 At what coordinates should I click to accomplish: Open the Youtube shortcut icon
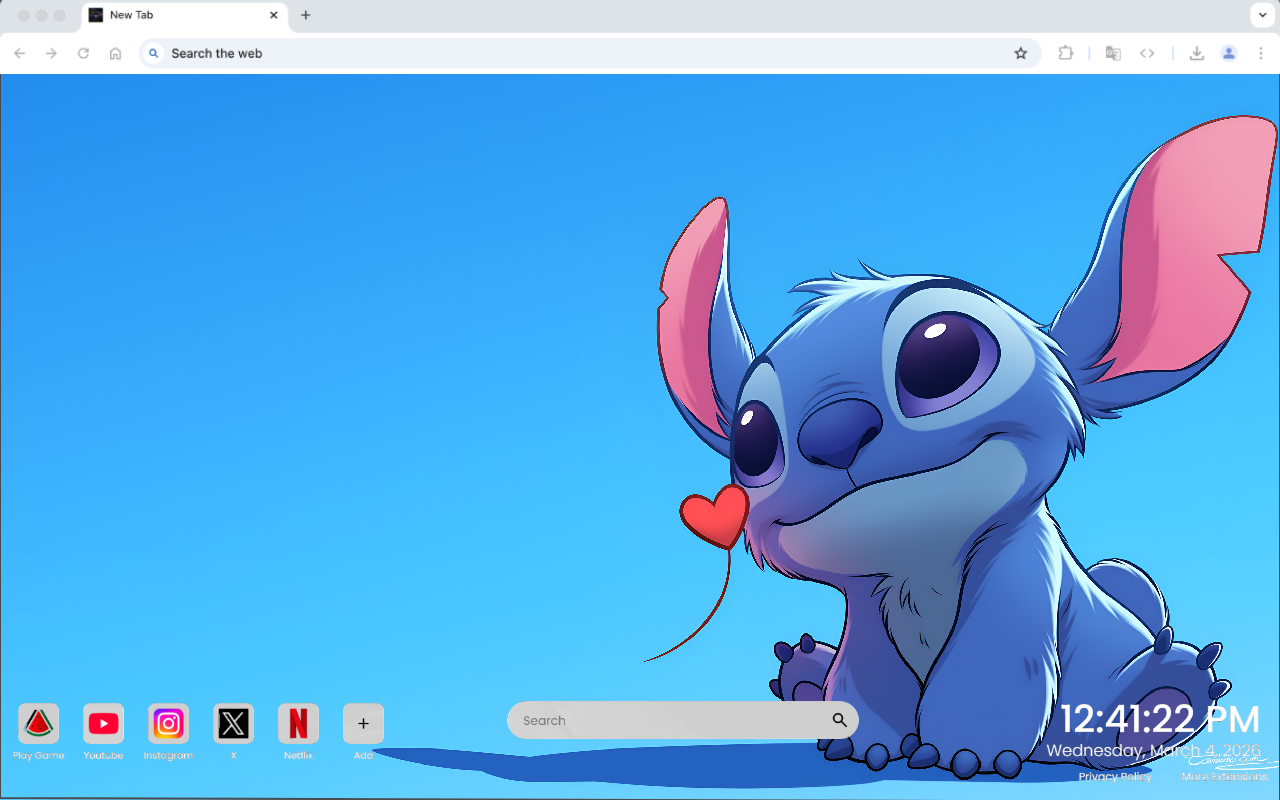click(x=103, y=723)
